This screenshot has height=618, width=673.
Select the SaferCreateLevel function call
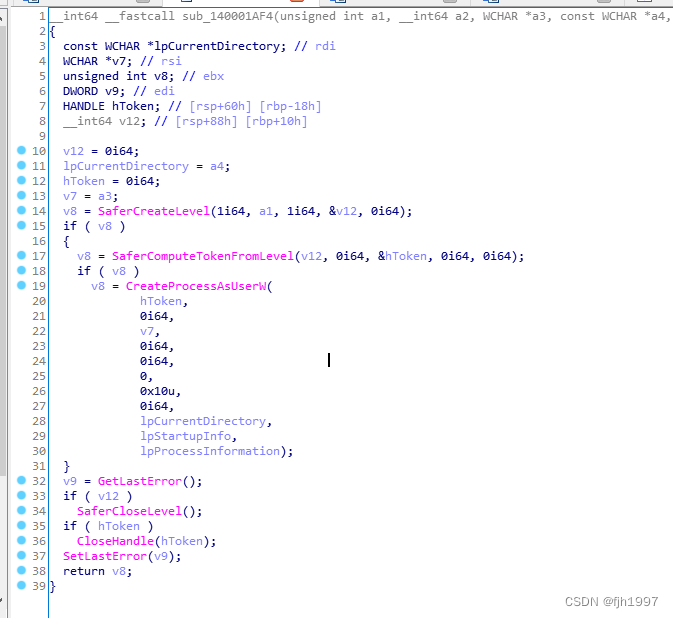pyautogui.click(x=154, y=211)
